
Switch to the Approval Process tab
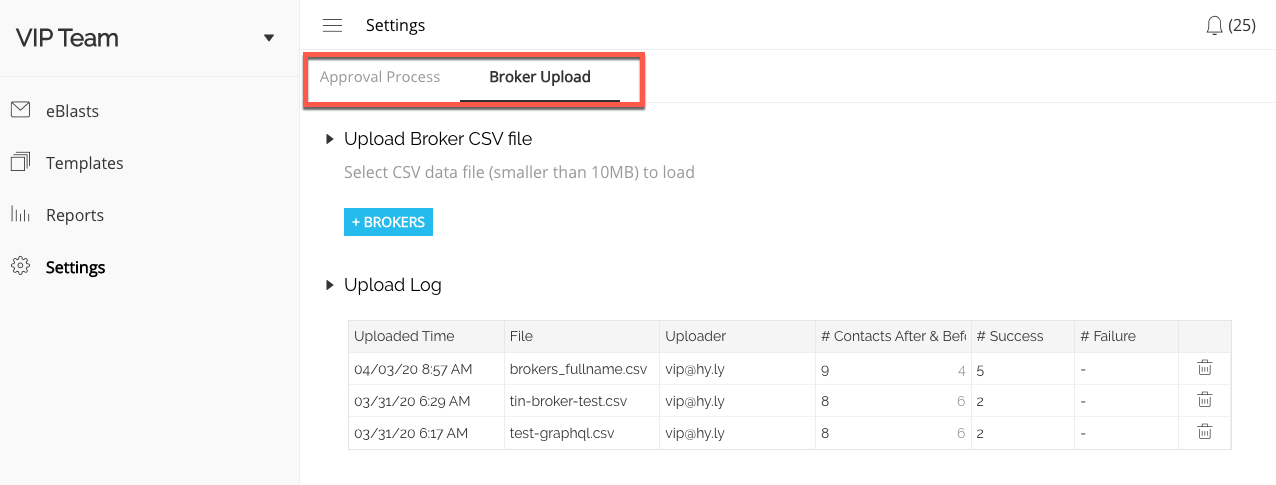point(380,77)
